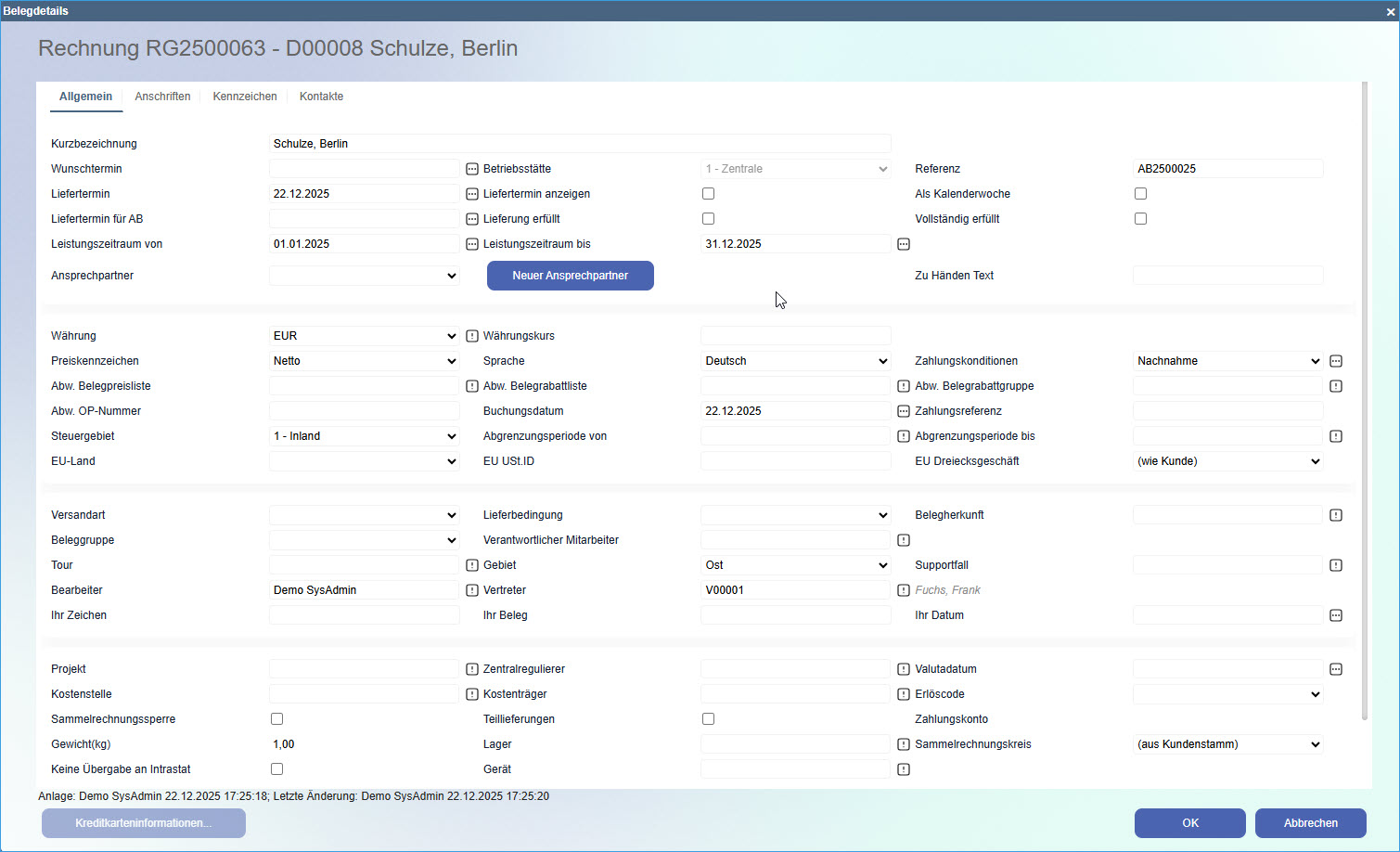The width and height of the screenshot is (1400, 852).
Task: Open the Kennzeichen tab
Action: 245,97
